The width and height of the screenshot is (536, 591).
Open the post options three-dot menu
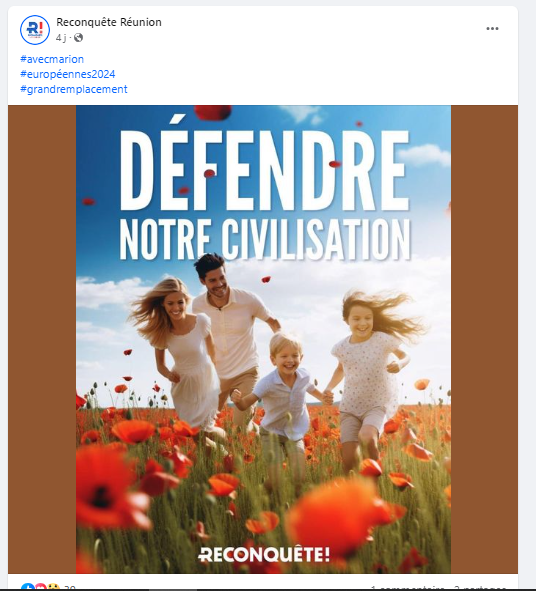[x=492, y=29]
